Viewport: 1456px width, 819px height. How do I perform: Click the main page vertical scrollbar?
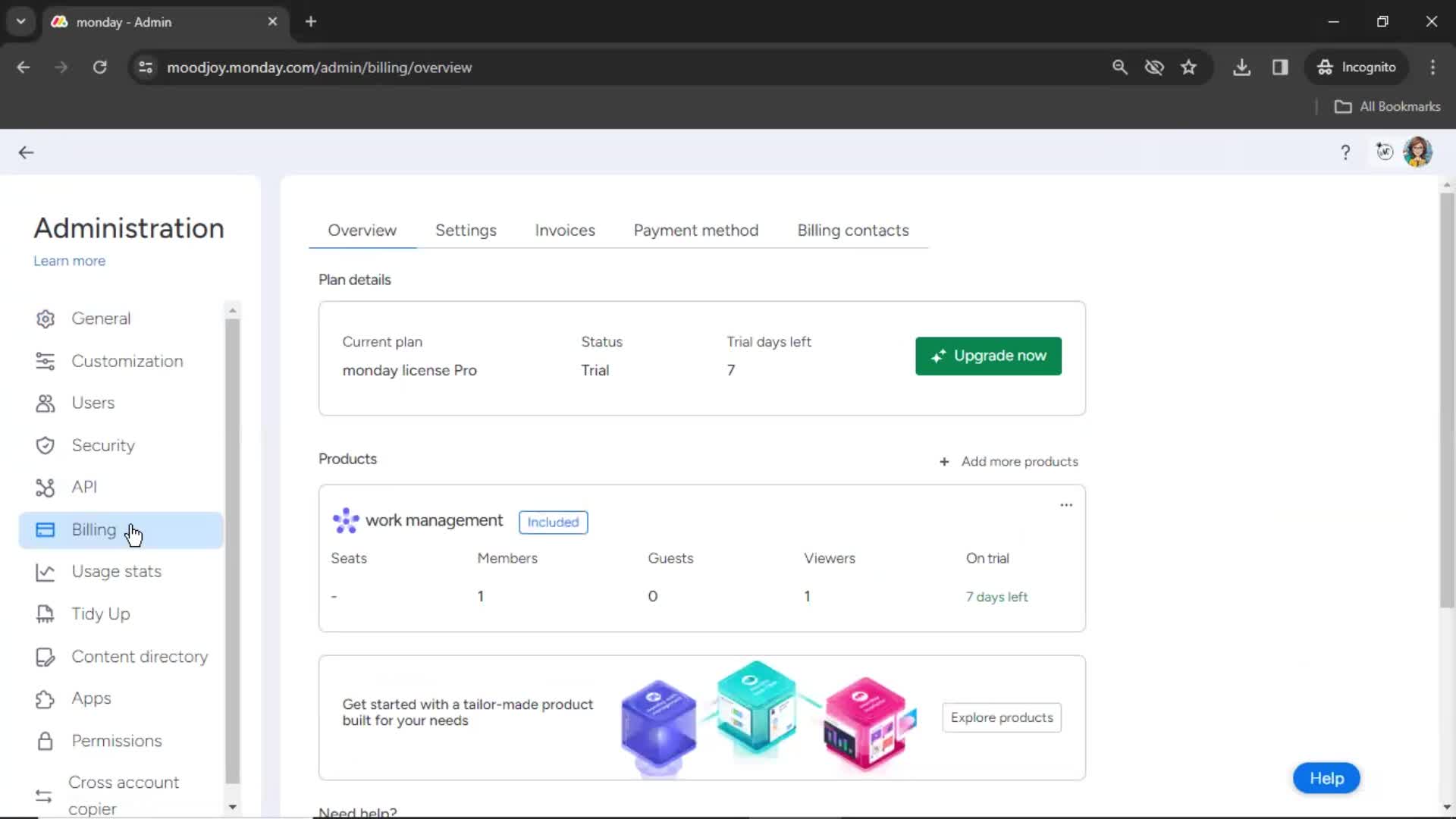(1446, 400)
